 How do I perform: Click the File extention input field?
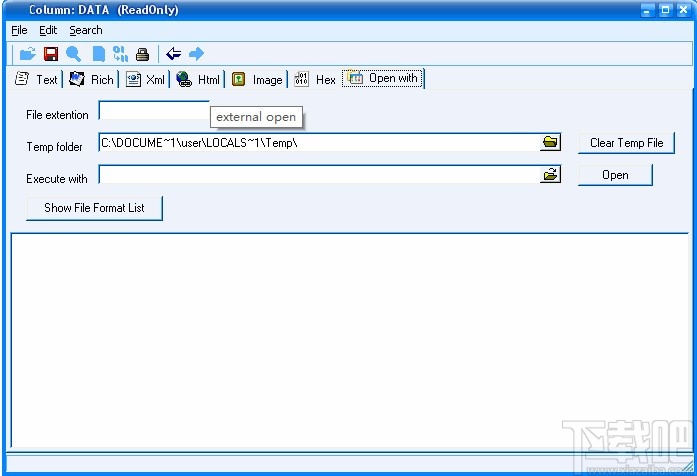[154, 110]
